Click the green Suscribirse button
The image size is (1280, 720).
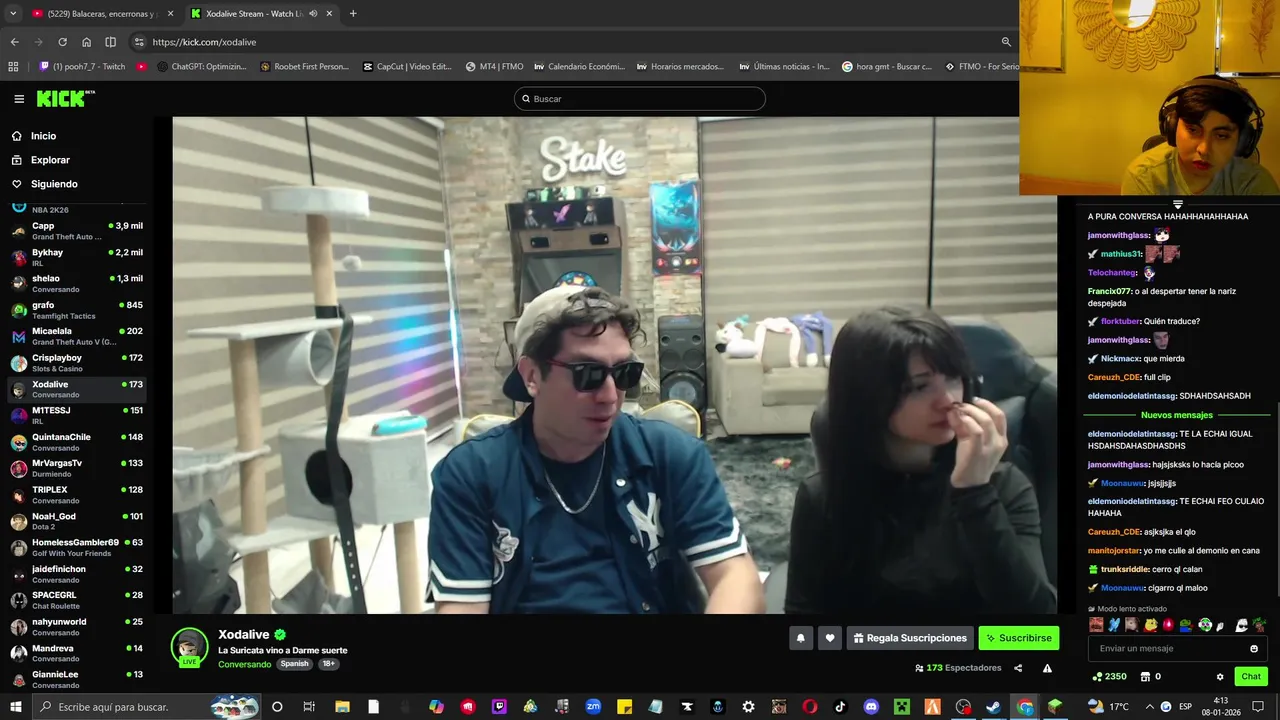(1018, 638)
